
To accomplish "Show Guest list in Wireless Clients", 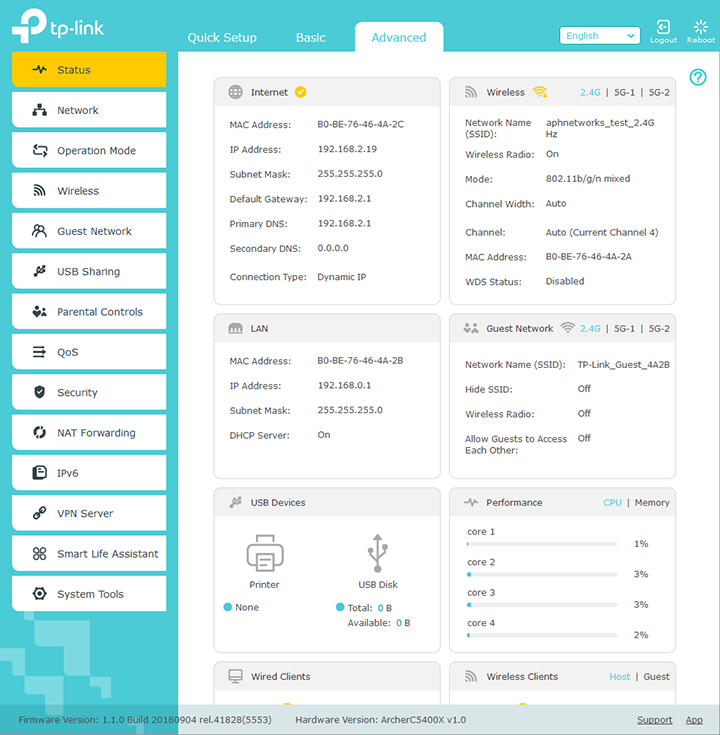I will (x=656, y=677).
